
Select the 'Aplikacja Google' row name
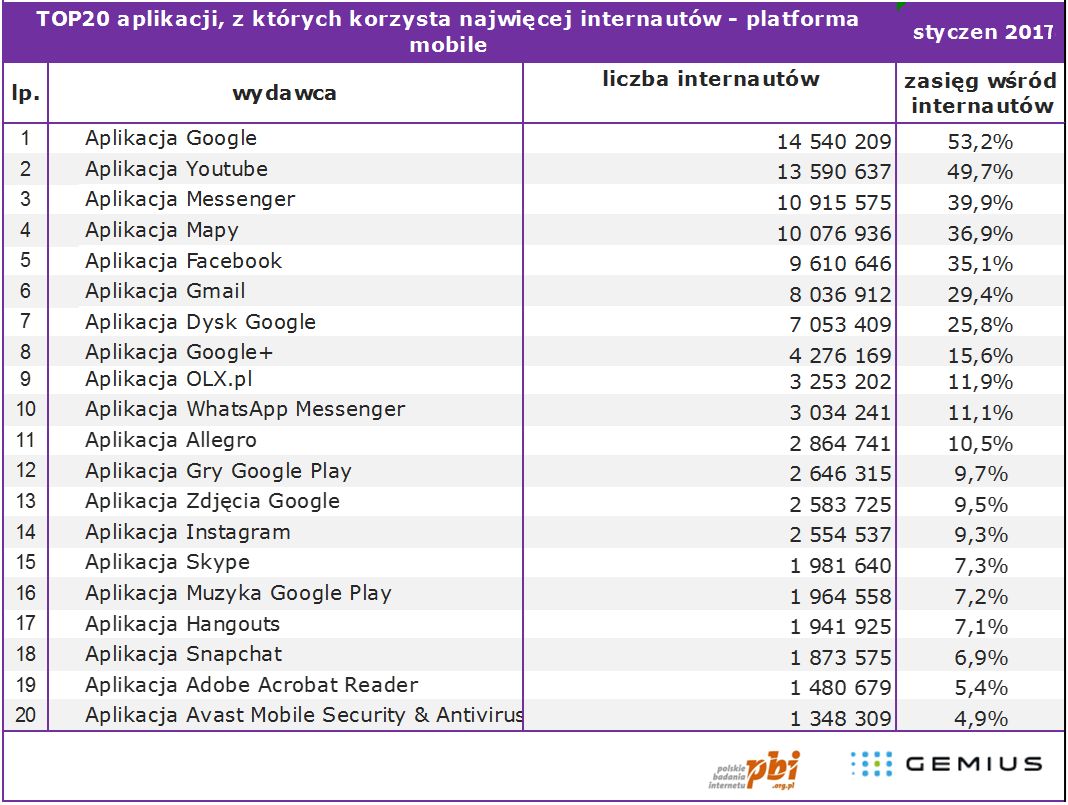(x=171, y=138)
